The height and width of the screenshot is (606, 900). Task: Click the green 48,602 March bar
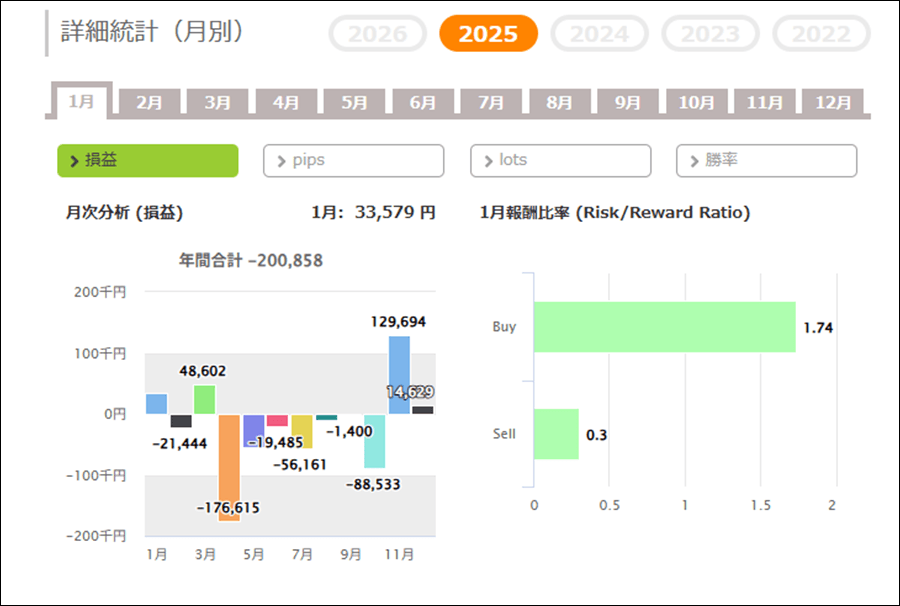205,399
